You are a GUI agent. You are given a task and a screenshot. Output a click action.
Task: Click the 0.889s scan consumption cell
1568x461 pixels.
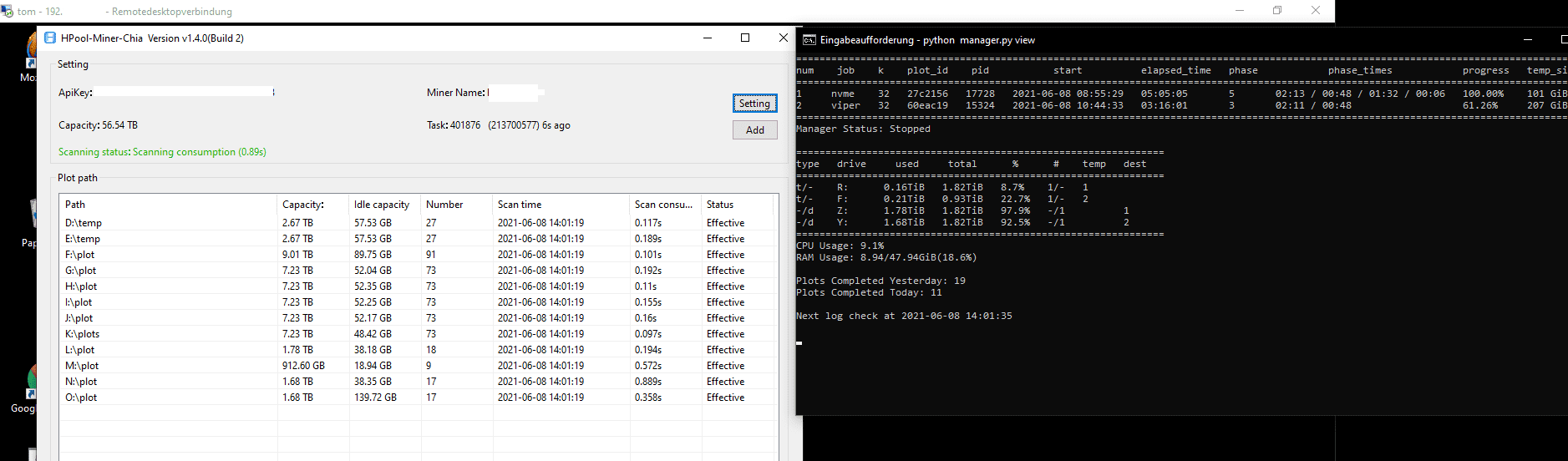point(648,382)
